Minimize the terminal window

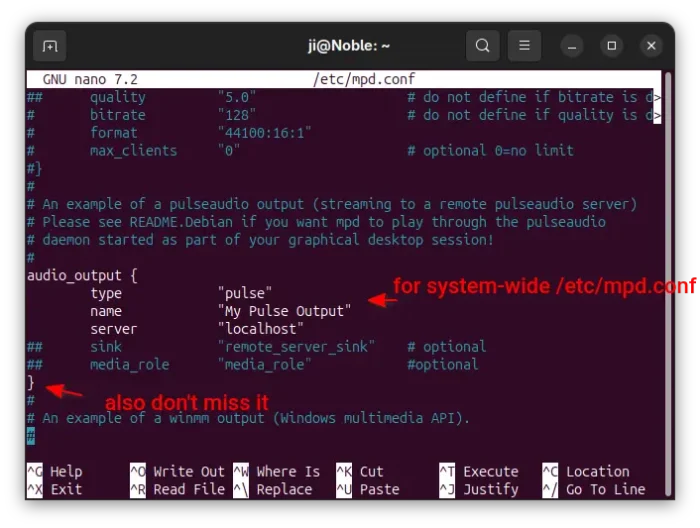(572, 46)
